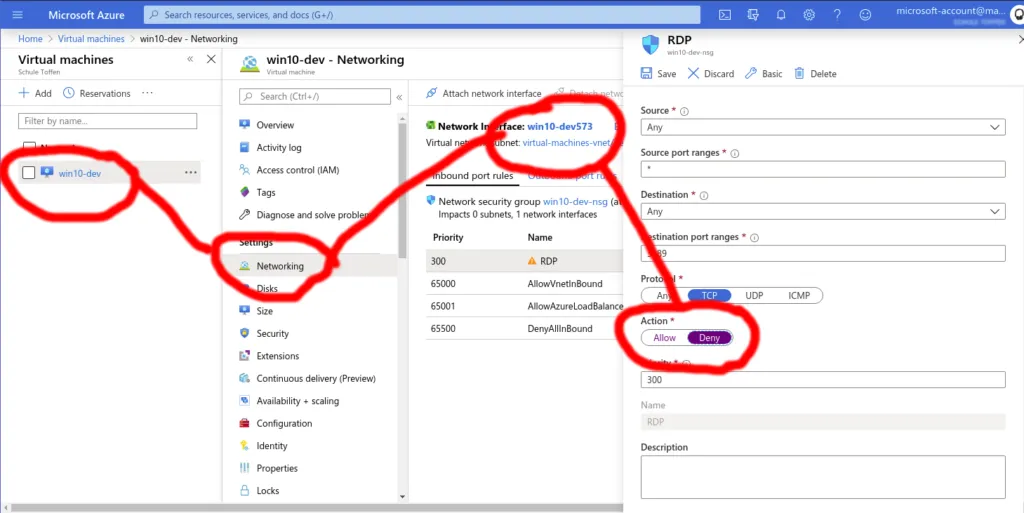1024x513 pixels.
Task: Select ICMP protocol
Action: (799, 296)
